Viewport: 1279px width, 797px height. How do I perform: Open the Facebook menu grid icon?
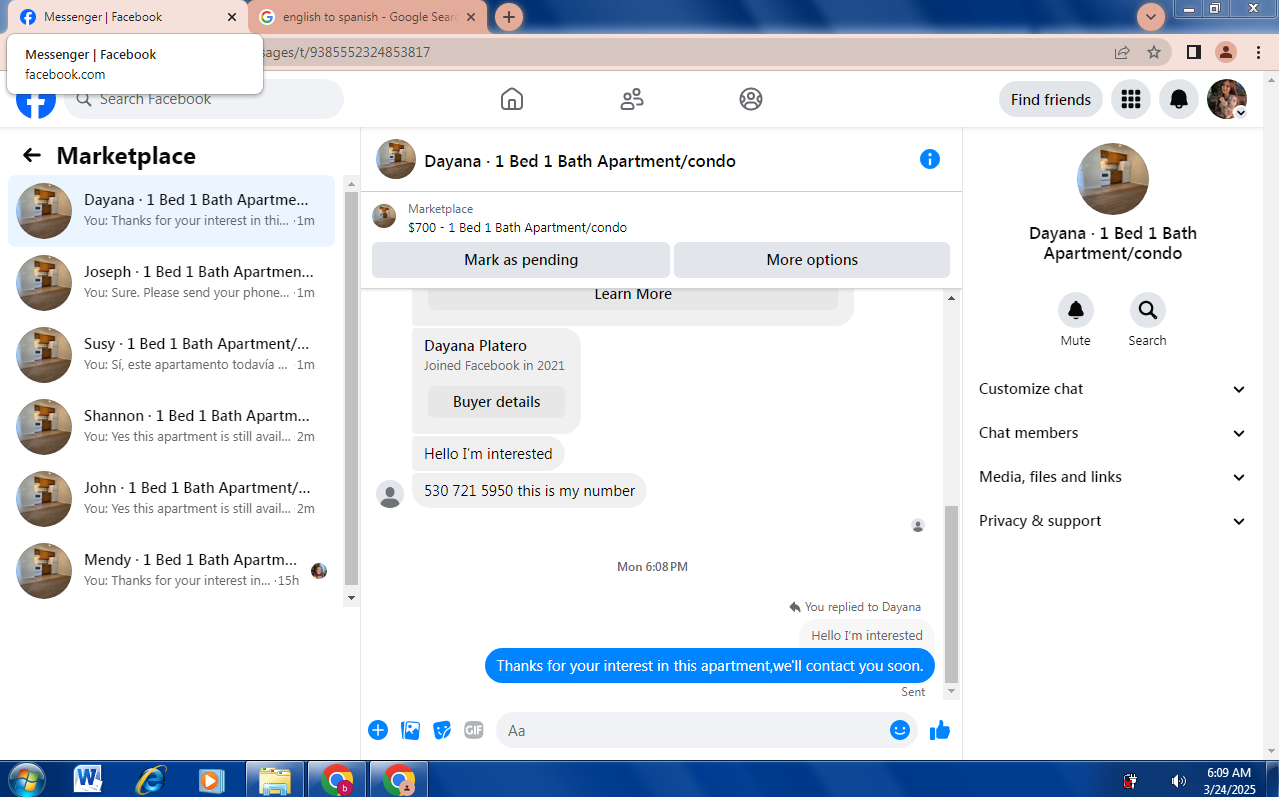pos(1131,99)
